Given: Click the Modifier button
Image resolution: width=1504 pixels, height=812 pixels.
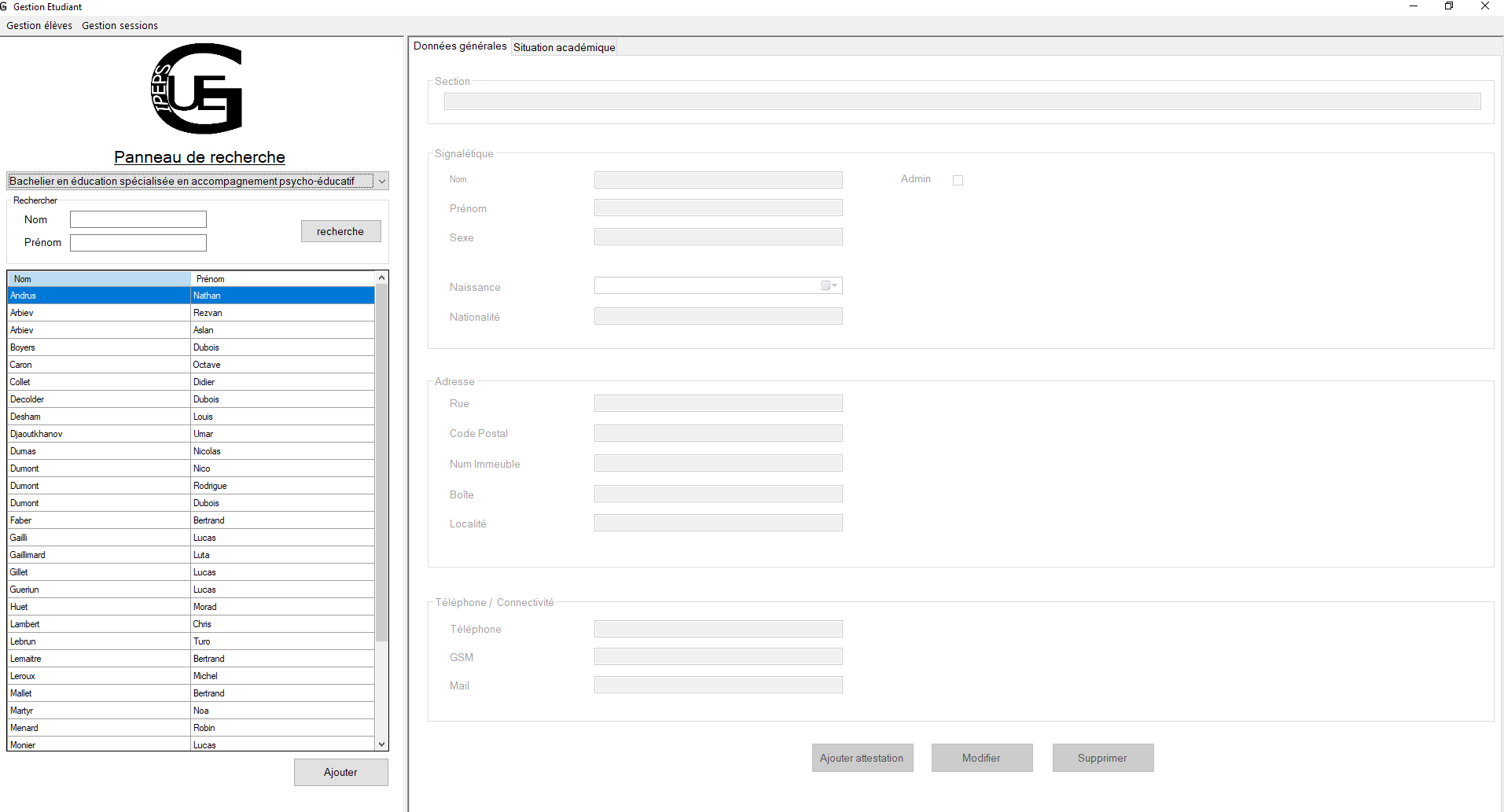Looking at the screenshot, I should 982,757.
